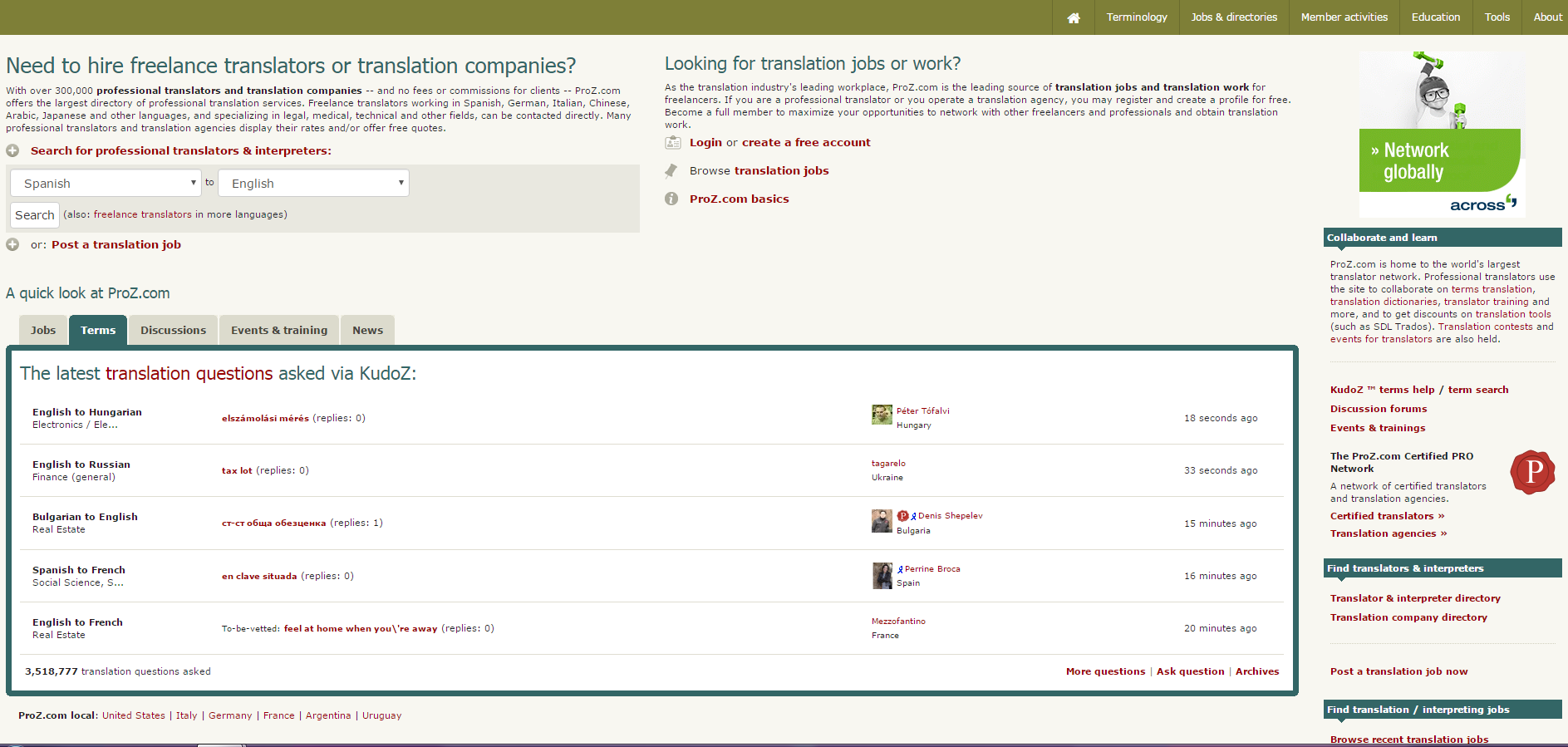The image size is (1568, 747).
Task: Open the ст-ст обща обезценка question
Action: tap(273, 523)
